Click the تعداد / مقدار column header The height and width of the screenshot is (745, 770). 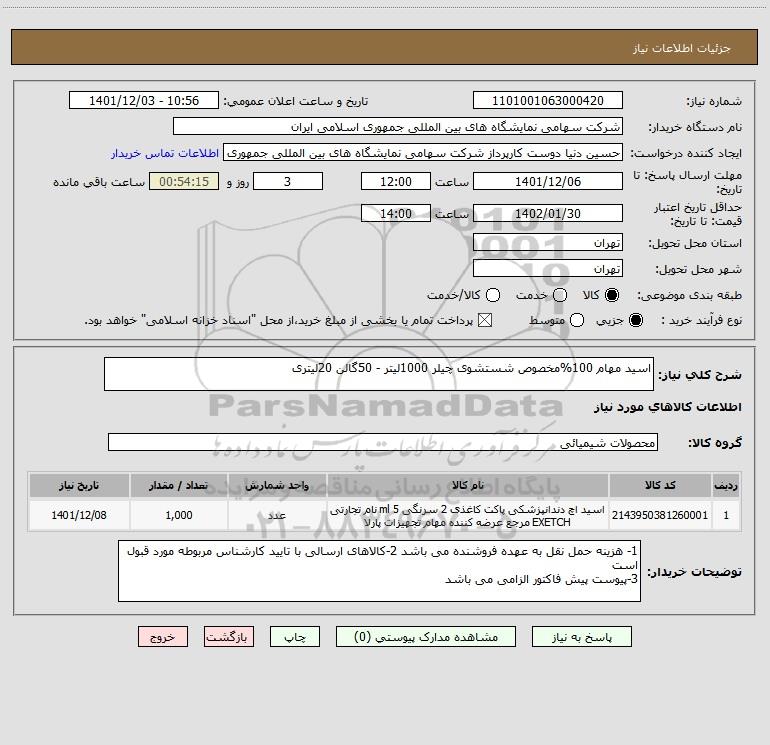click(179, 485)
